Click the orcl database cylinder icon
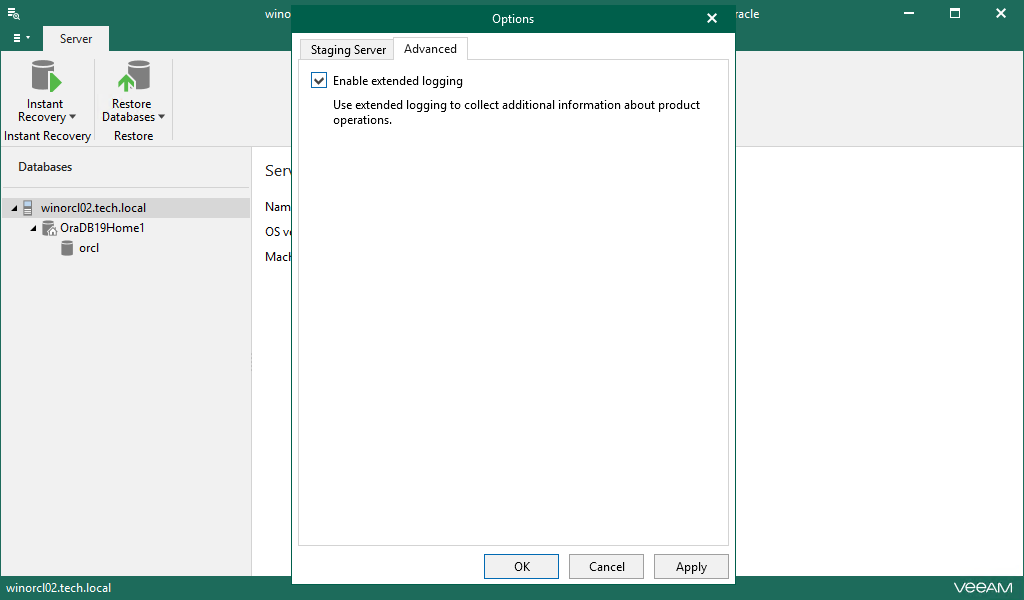The width and height of the screenshot is (1024, 600). (67, 248)
